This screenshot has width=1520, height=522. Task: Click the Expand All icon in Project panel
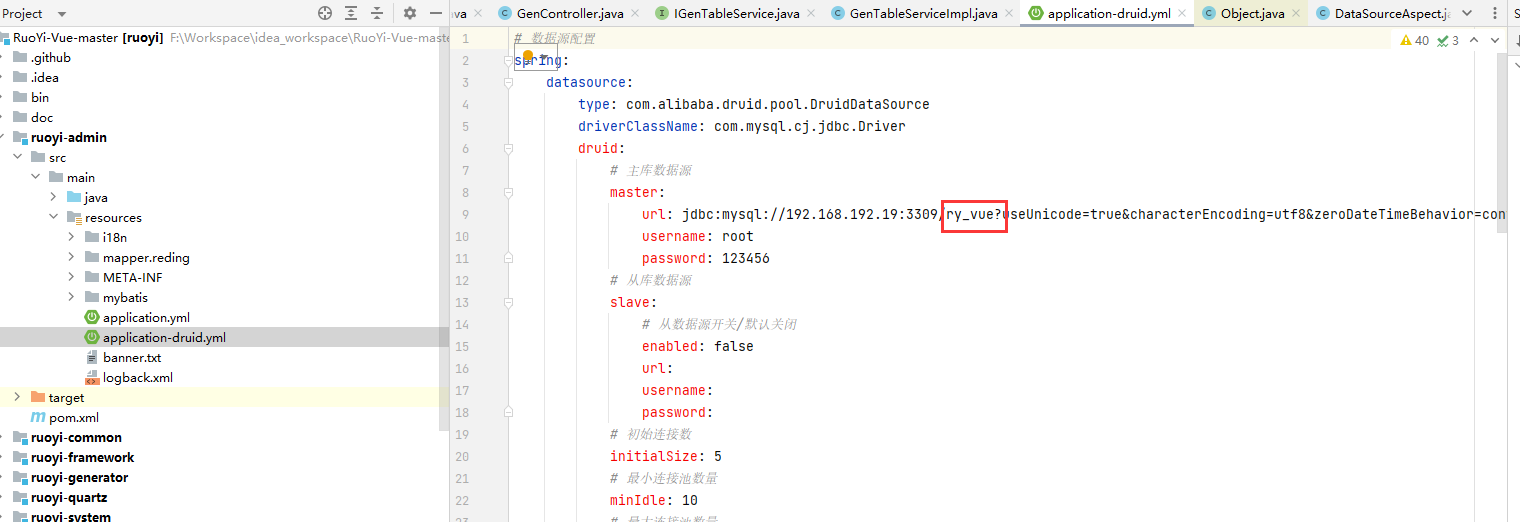tap(351, 13)
